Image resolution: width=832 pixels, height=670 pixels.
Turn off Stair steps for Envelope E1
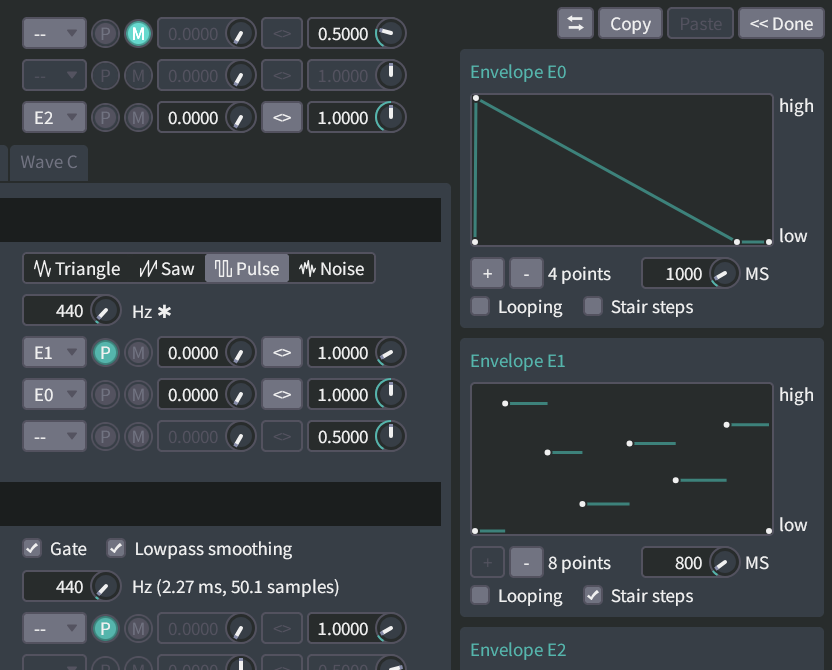[x=593, y=596]
